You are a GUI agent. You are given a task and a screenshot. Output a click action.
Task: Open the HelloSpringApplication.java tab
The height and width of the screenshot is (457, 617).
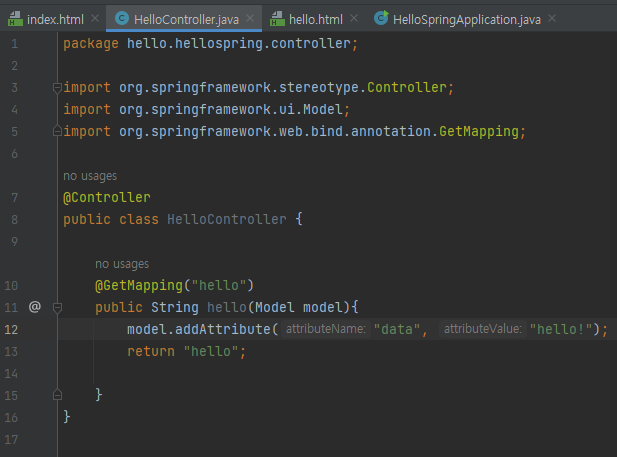tap(467, 19)
